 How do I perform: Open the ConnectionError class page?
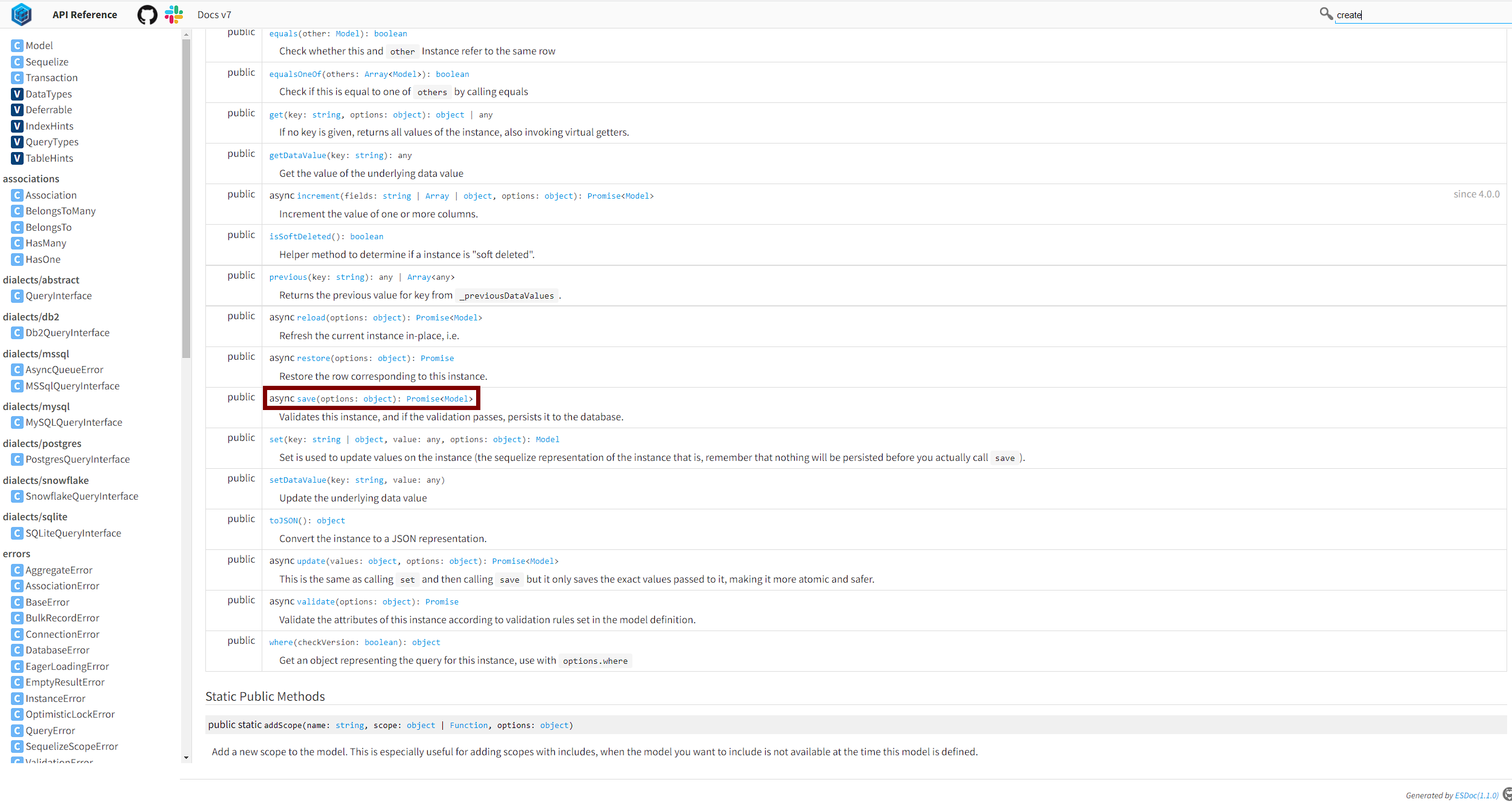click(x=62, y=634)
